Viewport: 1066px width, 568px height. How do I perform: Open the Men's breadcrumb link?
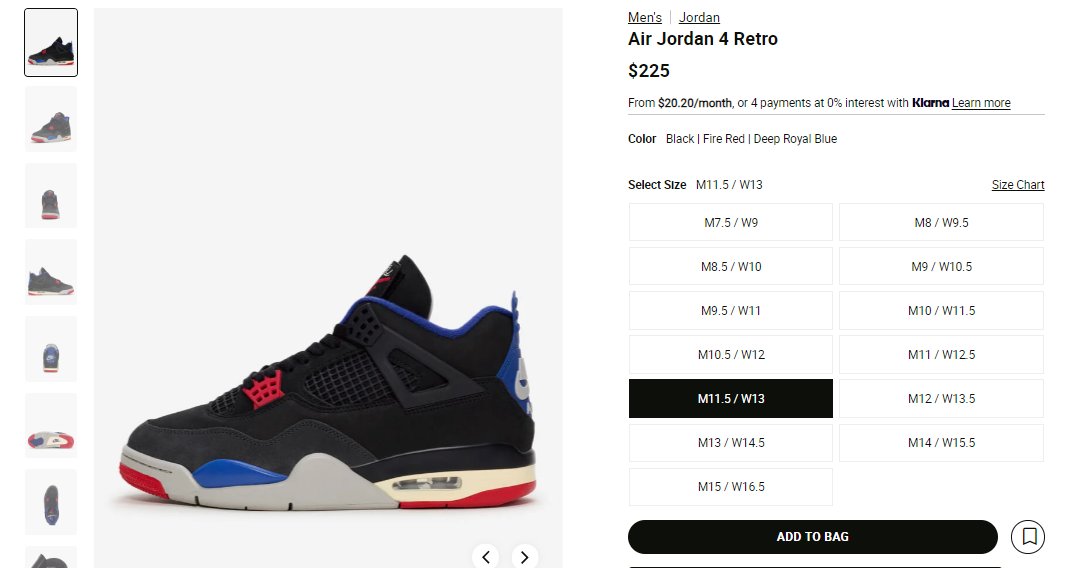tap(644, 18)
